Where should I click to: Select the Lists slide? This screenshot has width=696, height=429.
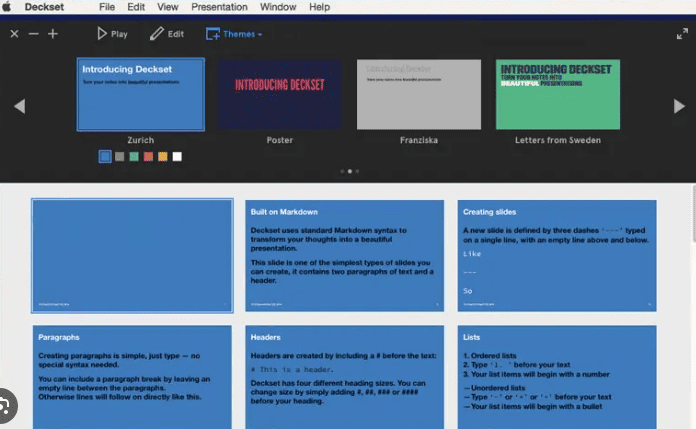coord(557,377)
